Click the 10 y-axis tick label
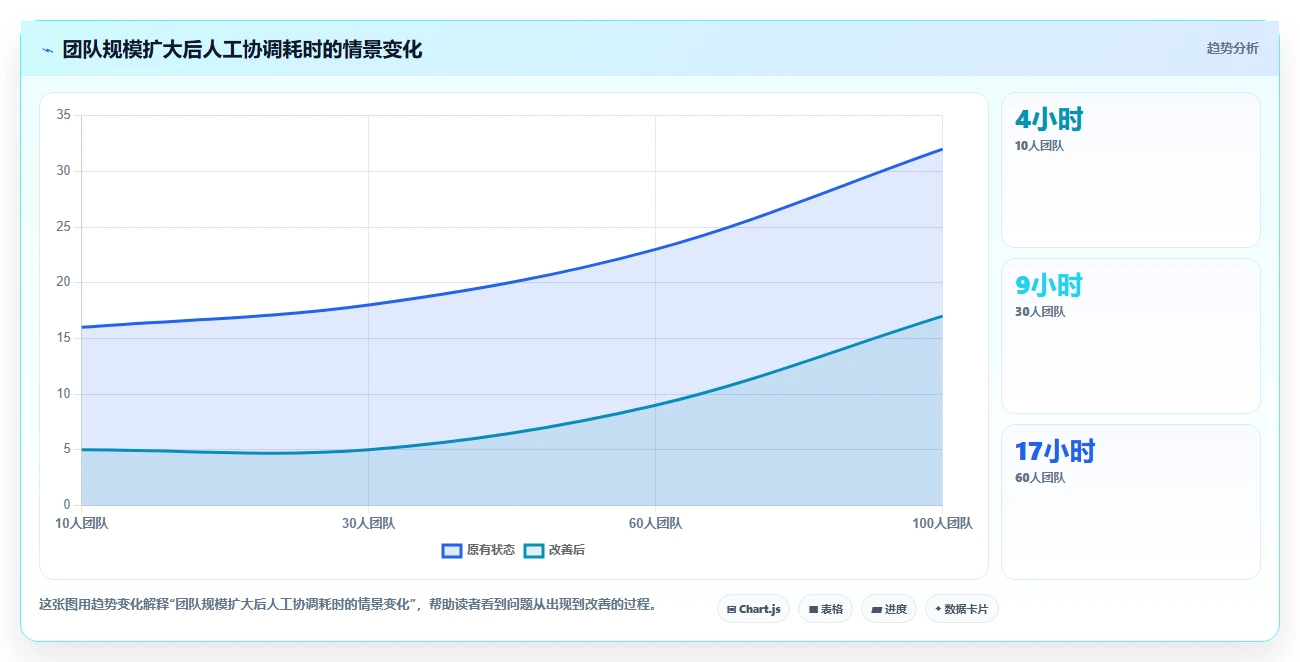The width and height of the screenshot is (1300, 662). coord(63,394)
